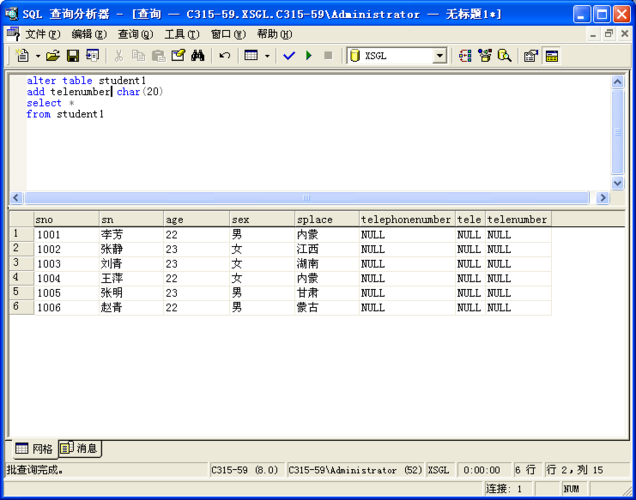Click the splace cell 甘肃
Viewport: 636px width, 500px height.
327,293
